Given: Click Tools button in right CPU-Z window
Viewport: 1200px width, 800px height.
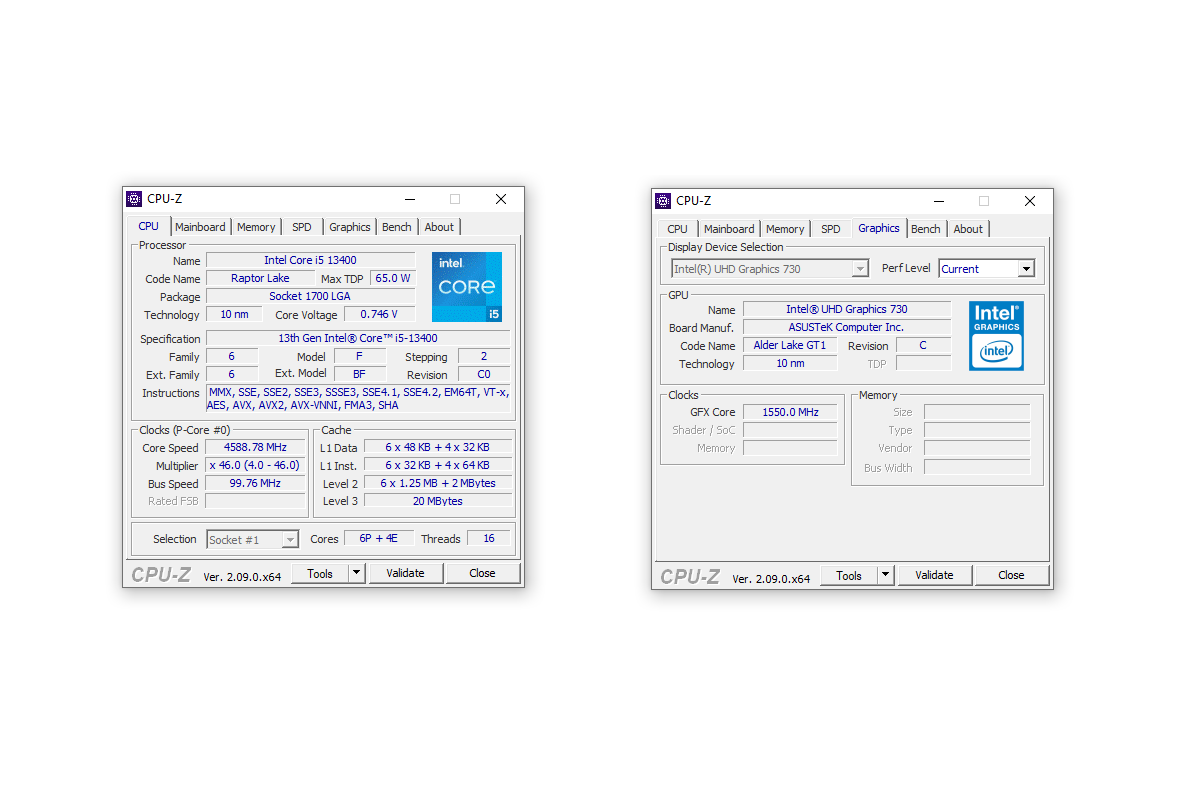Looking at the screenshot, I should 849,575.
